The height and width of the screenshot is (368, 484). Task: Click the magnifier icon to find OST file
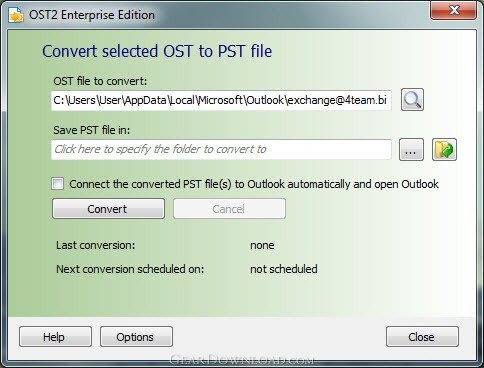click(412, 100)
